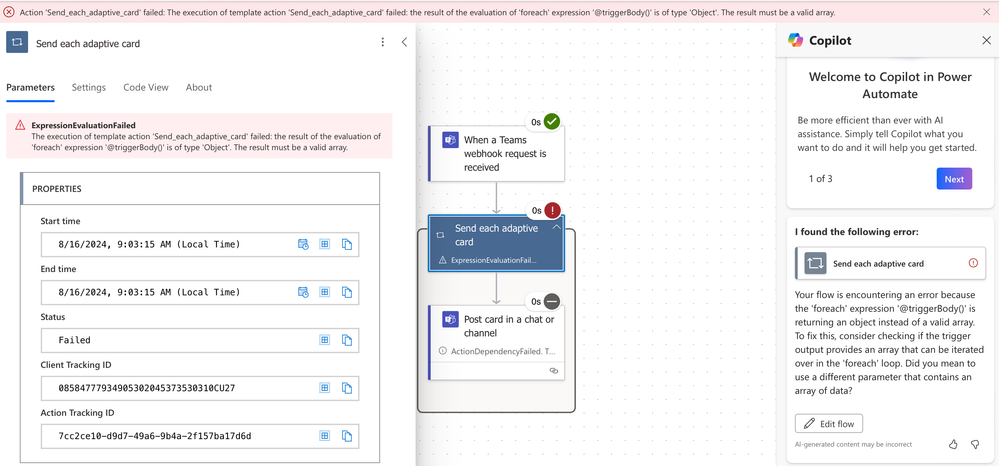Copy the Client Tracking ID

347,388
